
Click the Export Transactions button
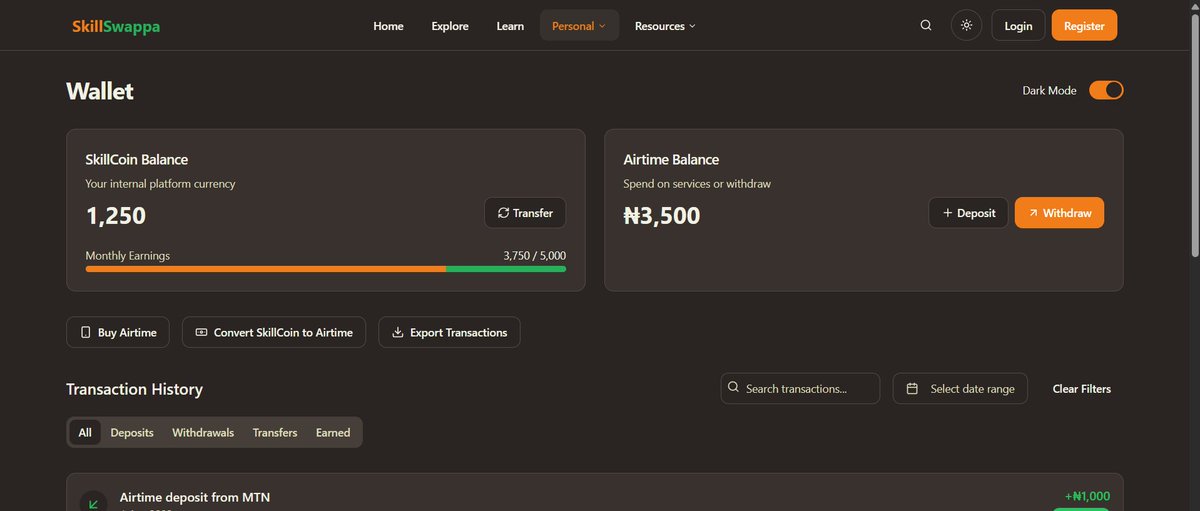(449, 332)
